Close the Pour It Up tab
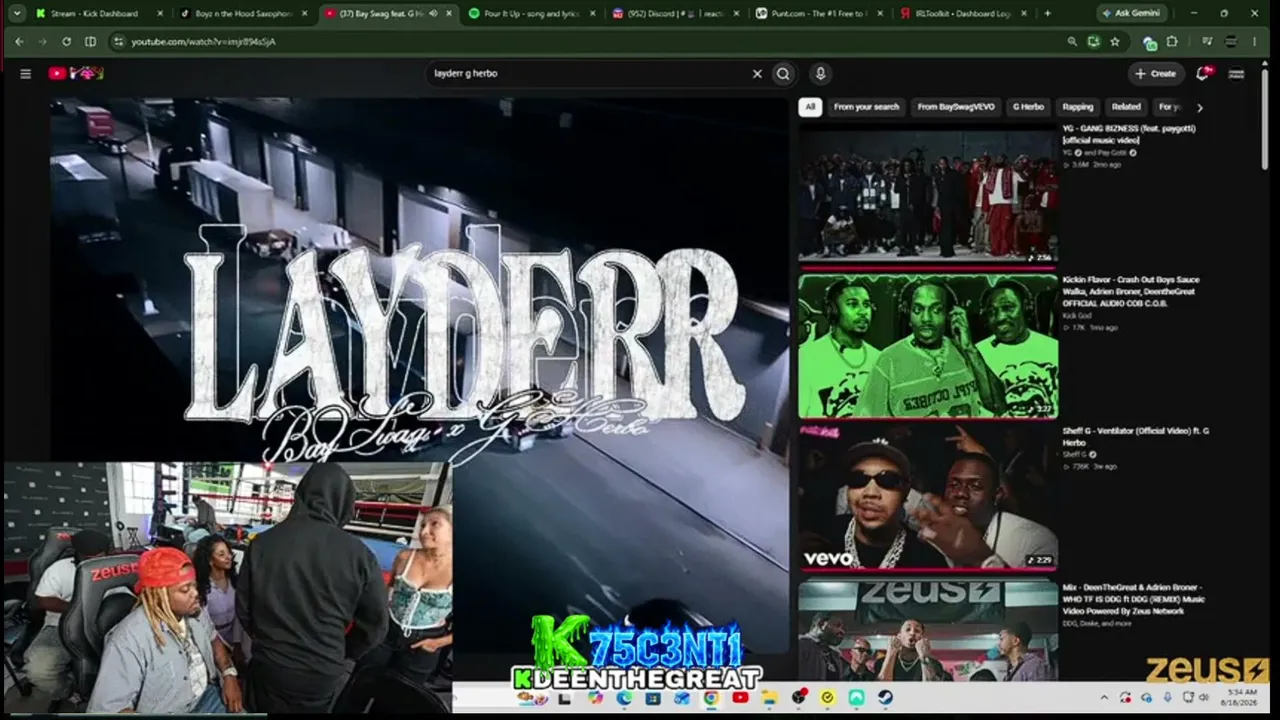 tap(593, 14)
